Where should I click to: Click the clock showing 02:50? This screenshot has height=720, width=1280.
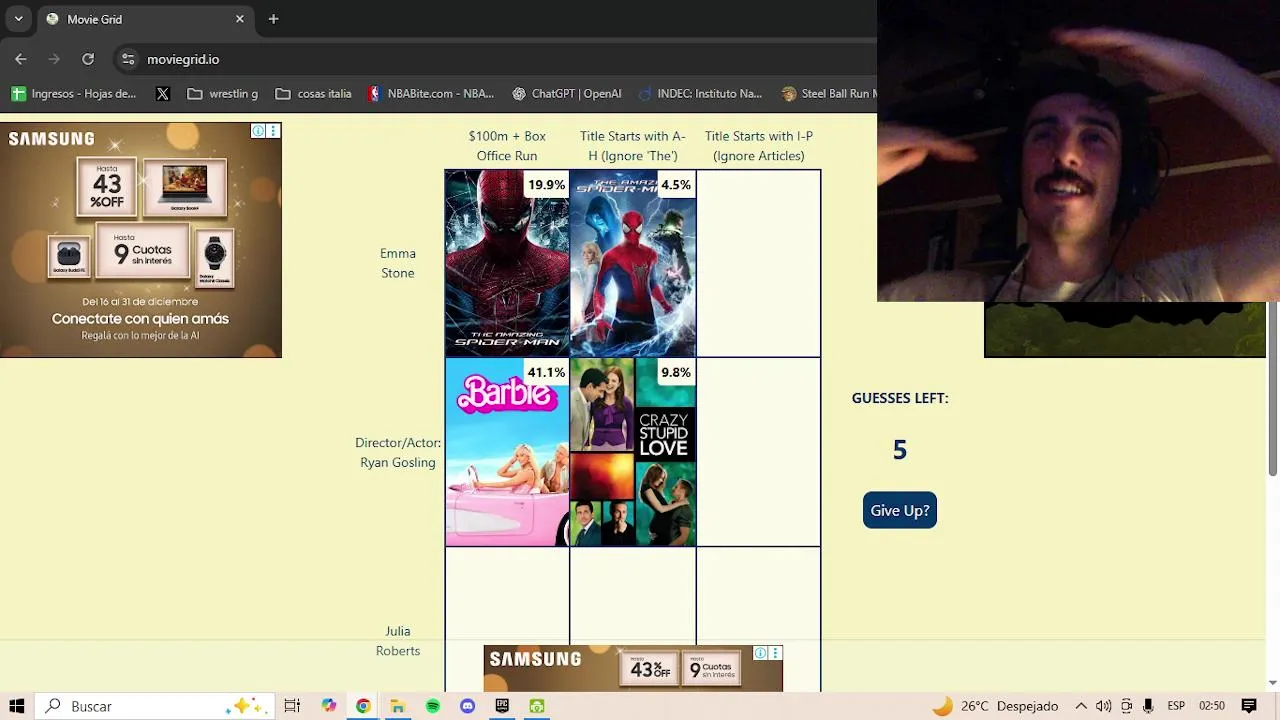(1211, 706)
